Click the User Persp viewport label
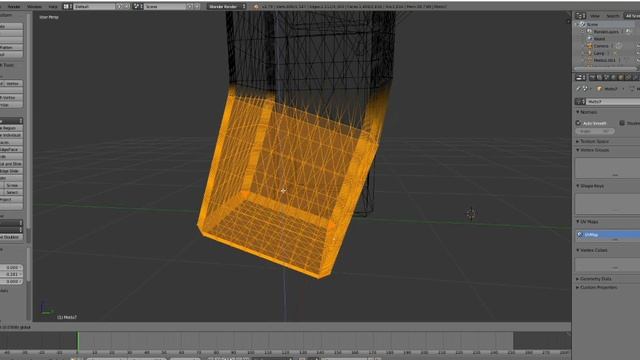This screenshot has width=640, height=360. coord(49,17)
